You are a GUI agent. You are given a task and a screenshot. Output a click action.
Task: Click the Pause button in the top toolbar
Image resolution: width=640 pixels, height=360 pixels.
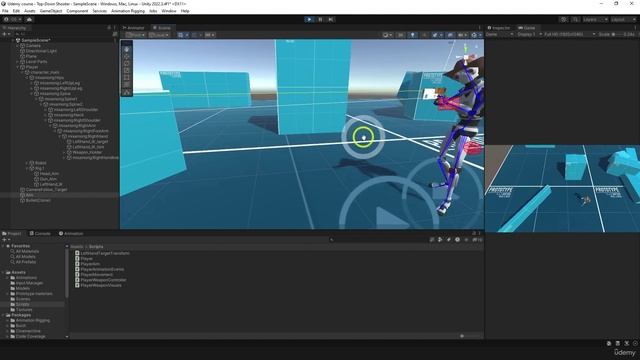click(320, 19)
